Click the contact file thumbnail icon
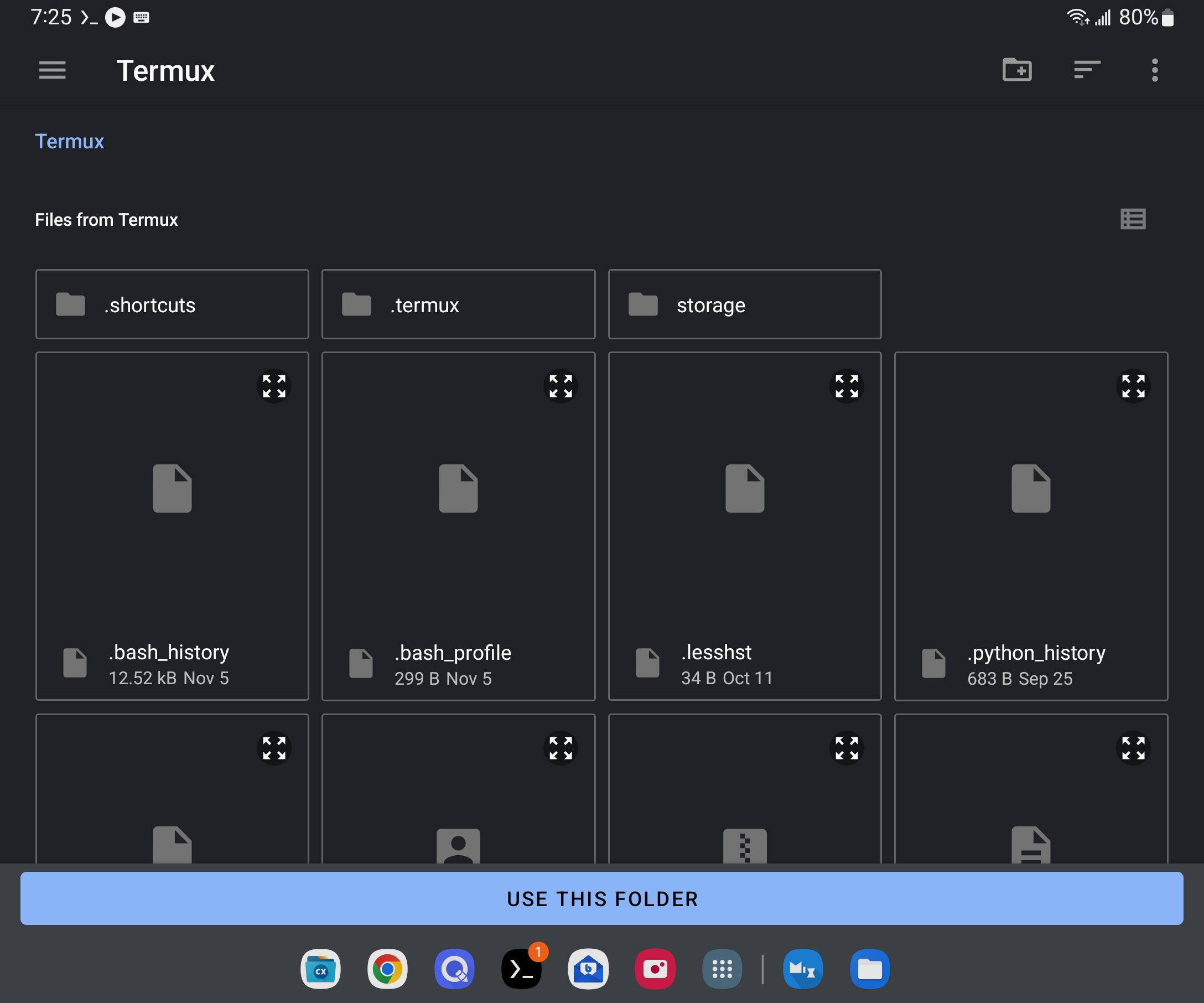 pos(458,845)
